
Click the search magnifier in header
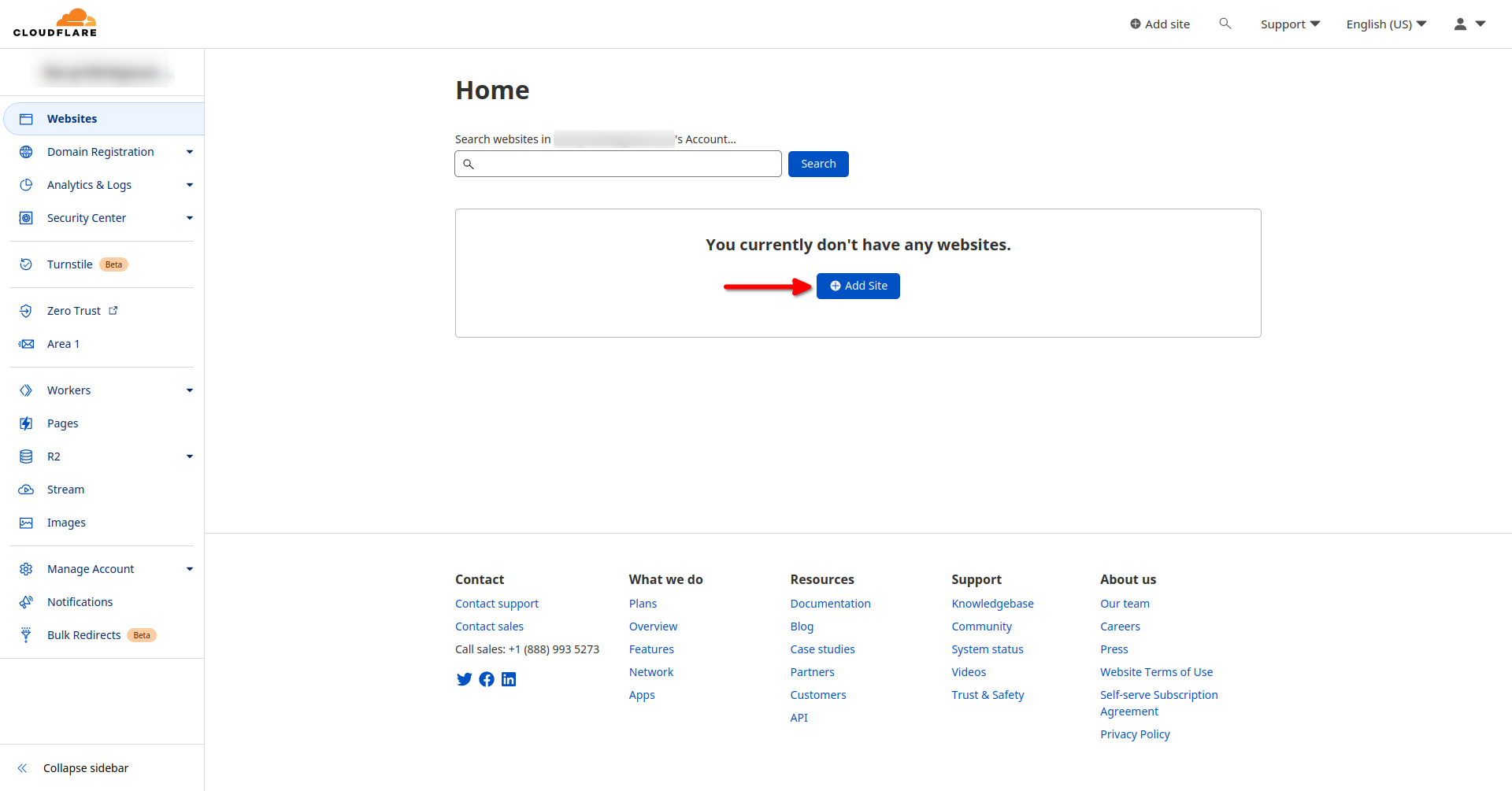pyautogui.click(x=1225, y=24)
